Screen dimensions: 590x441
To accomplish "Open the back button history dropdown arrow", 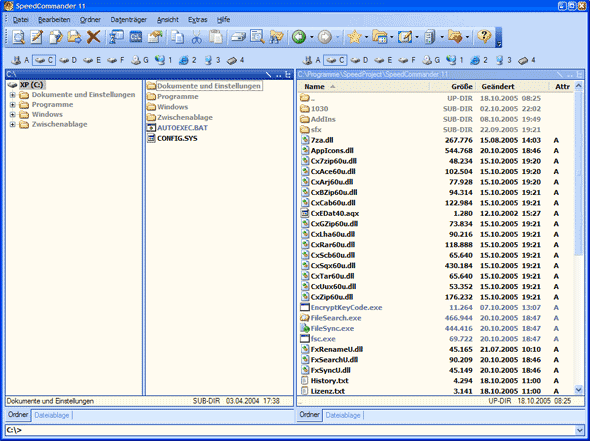I will pyautogui.click(x=312, y=37).
